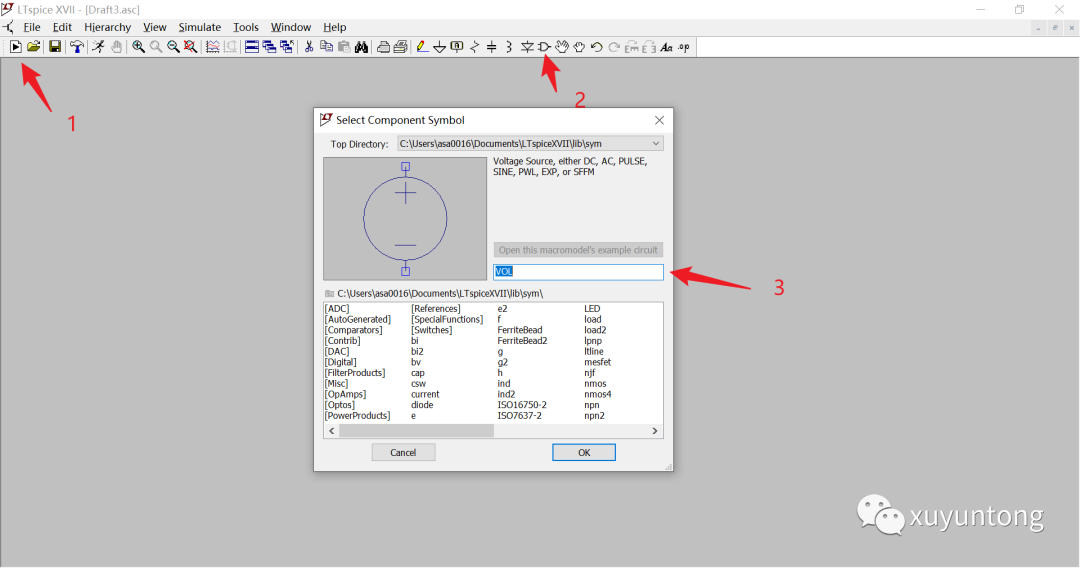This screenshot has height=568, width=1080.
Task: Open the View menu
Action: 154,28
